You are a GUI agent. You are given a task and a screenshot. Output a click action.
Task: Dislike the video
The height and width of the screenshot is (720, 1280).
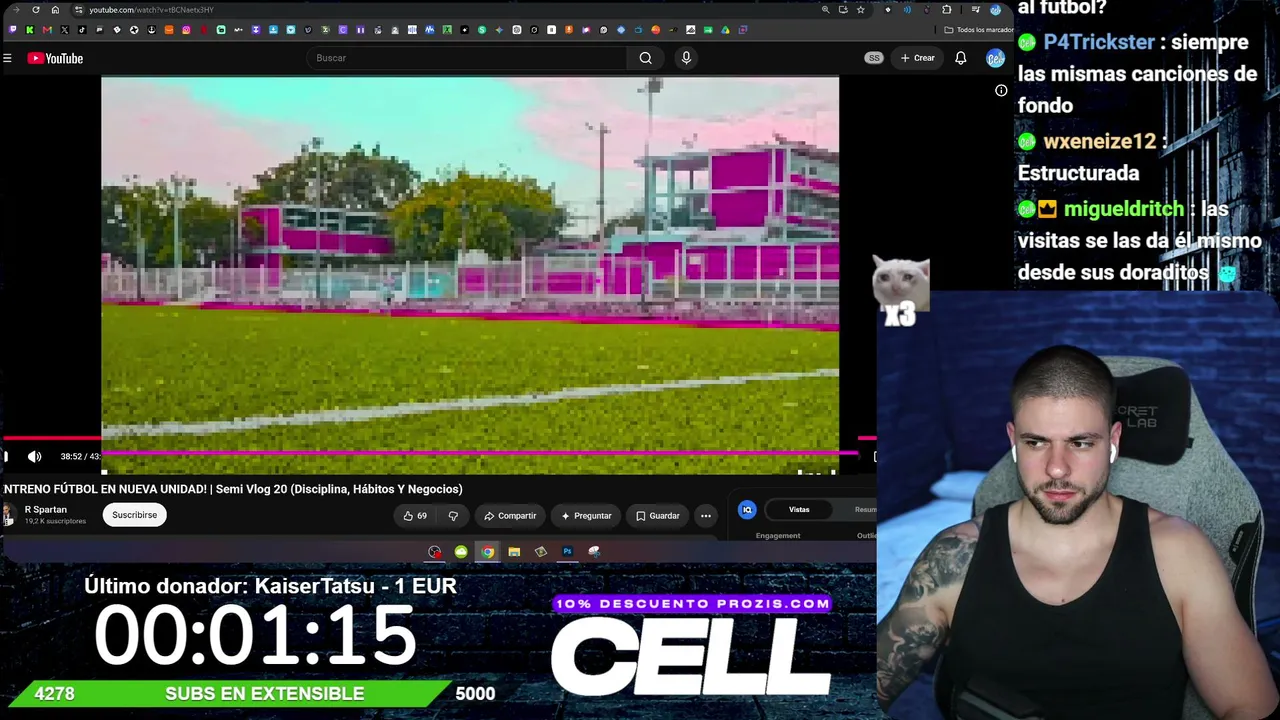tap(453, 516)
